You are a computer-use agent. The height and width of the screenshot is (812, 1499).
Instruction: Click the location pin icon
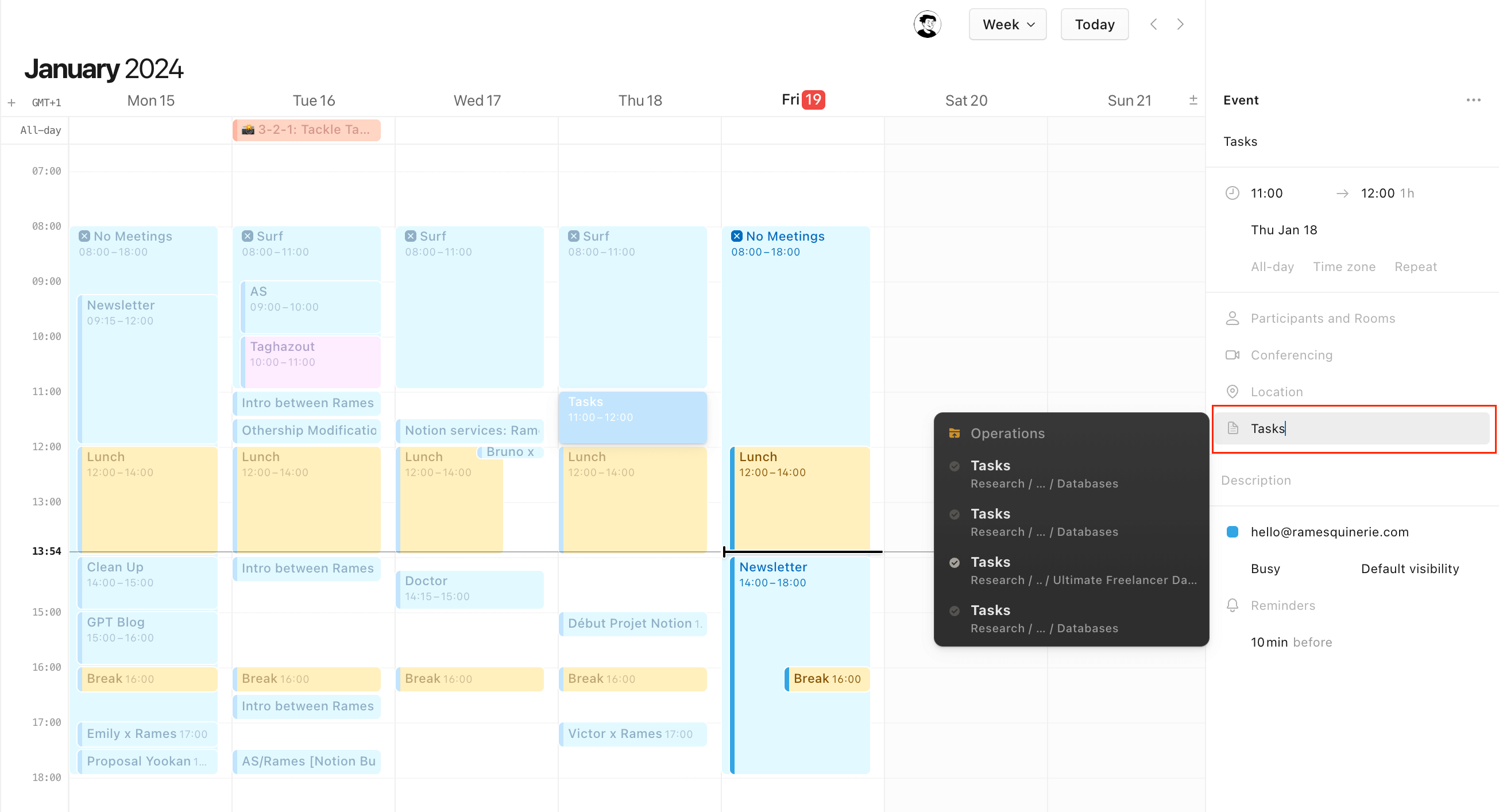coord(1232,391)
